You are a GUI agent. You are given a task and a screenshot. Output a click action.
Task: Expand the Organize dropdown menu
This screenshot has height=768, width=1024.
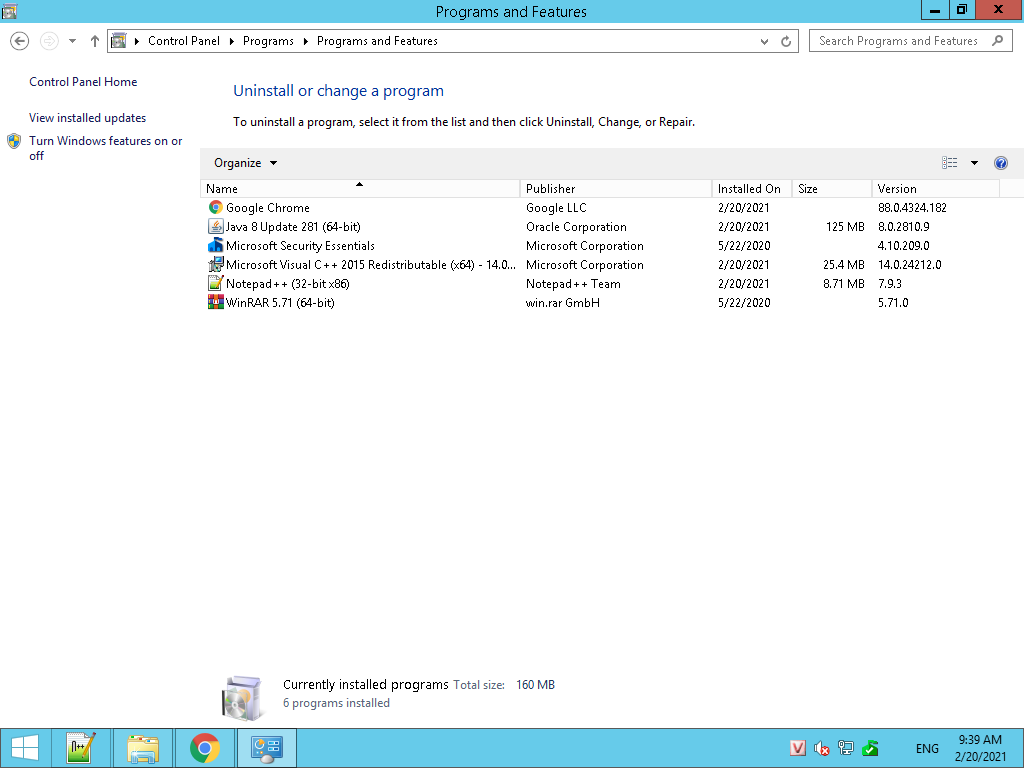click(x=245, y=163)
